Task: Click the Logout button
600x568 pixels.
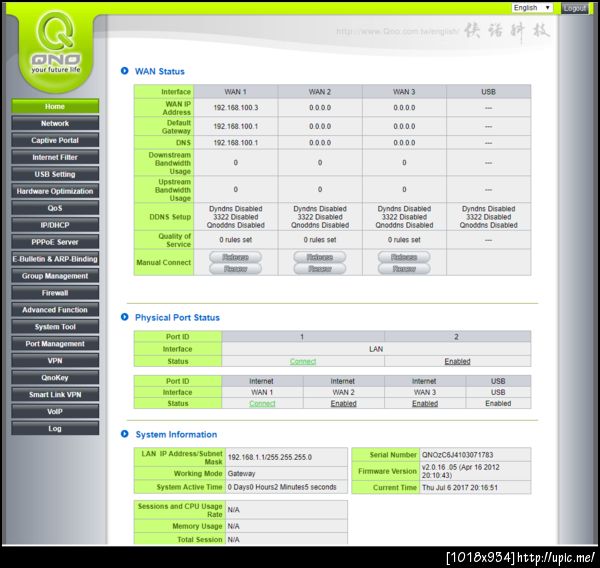Action: pos(574,8)
